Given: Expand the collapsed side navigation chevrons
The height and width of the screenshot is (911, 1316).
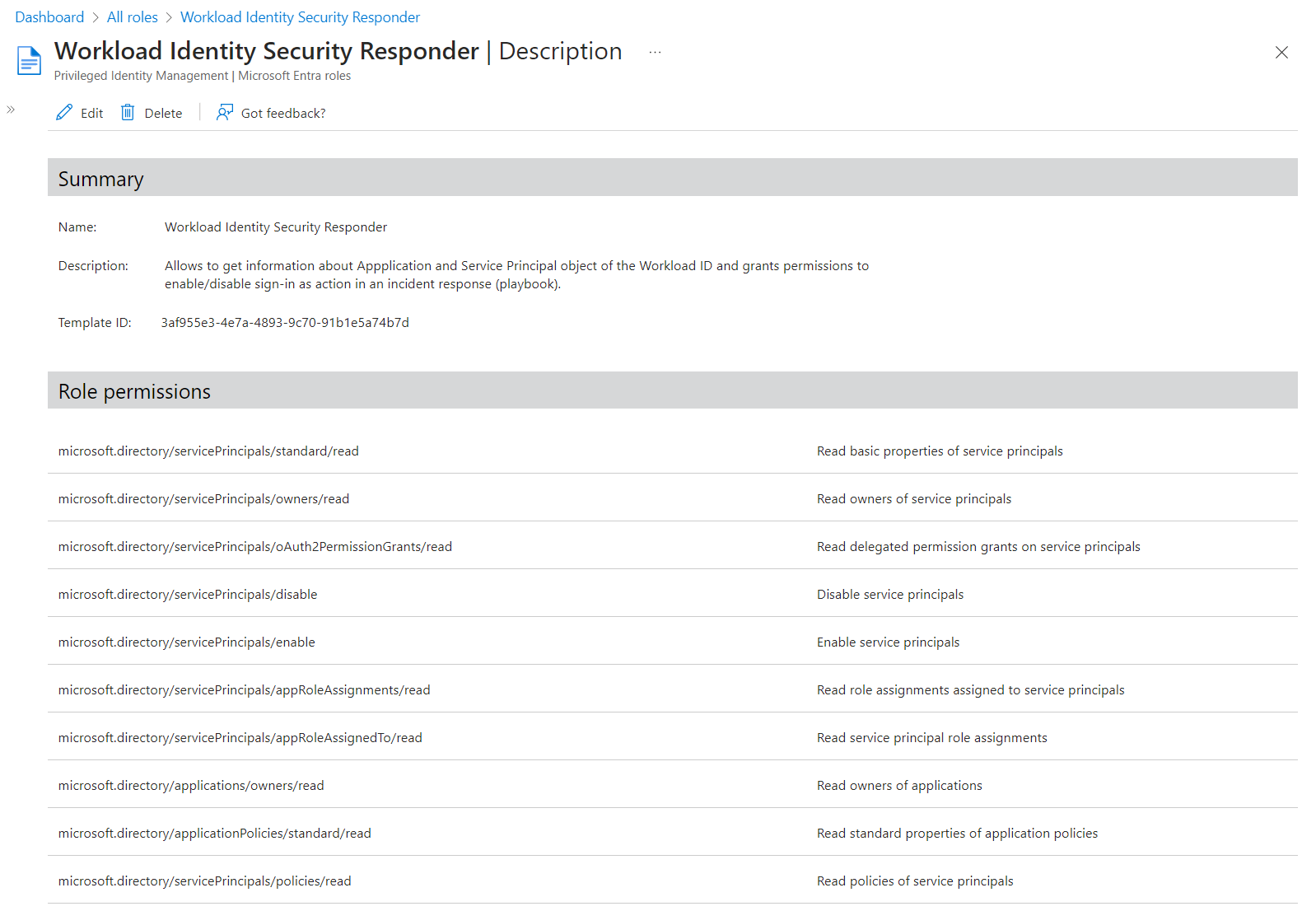Looking at the screenshot, I should click(11, 110).
